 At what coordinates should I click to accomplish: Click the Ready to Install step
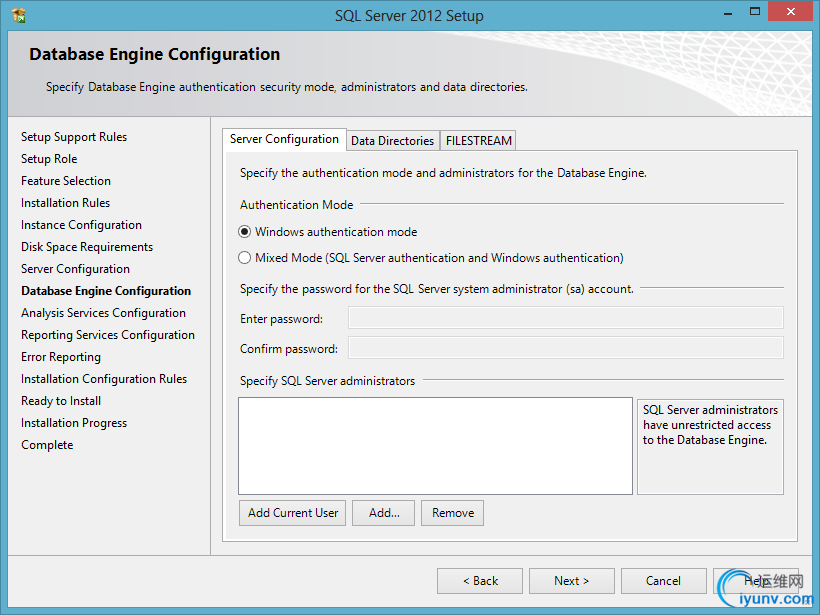pos(61,401)
